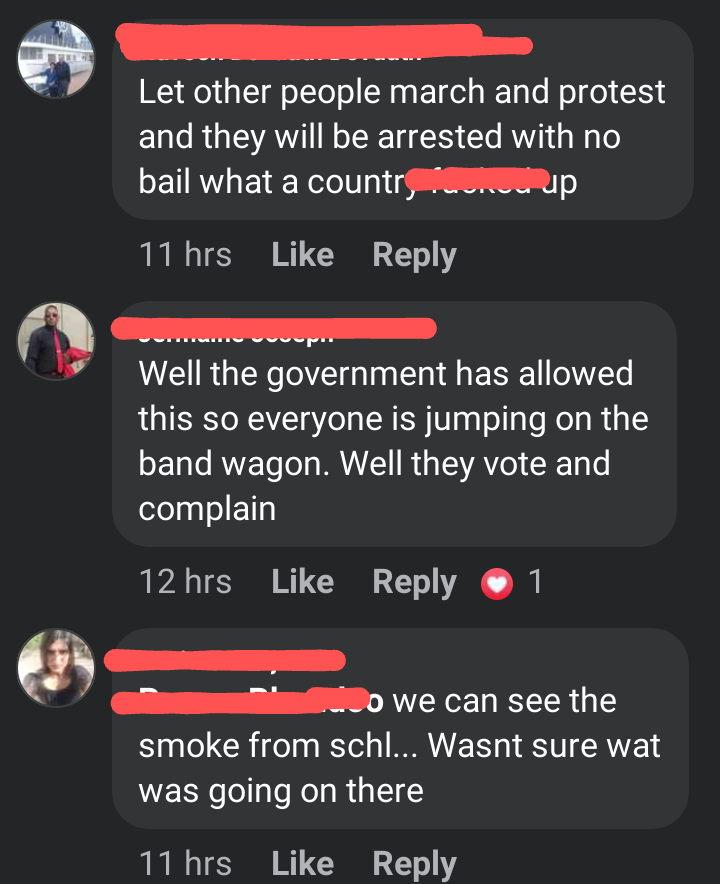Image resolution: width=720 pixels, height=884 pixels.
Task: Open the 11 hrs timestamp under the smoke comment
Action: [x=185, y=863]
